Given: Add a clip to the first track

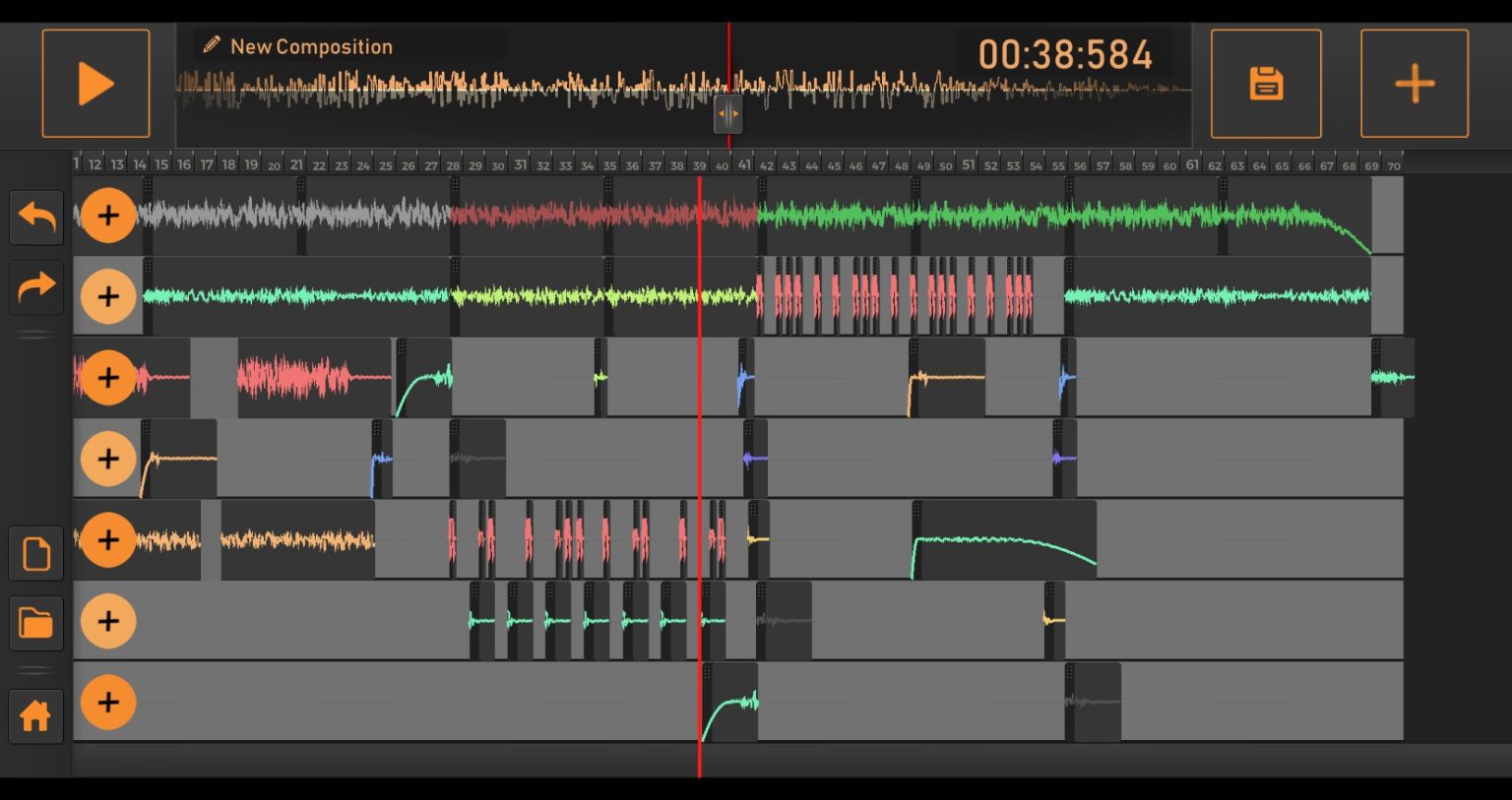Looking at the screenshot, I should point(108,215).
